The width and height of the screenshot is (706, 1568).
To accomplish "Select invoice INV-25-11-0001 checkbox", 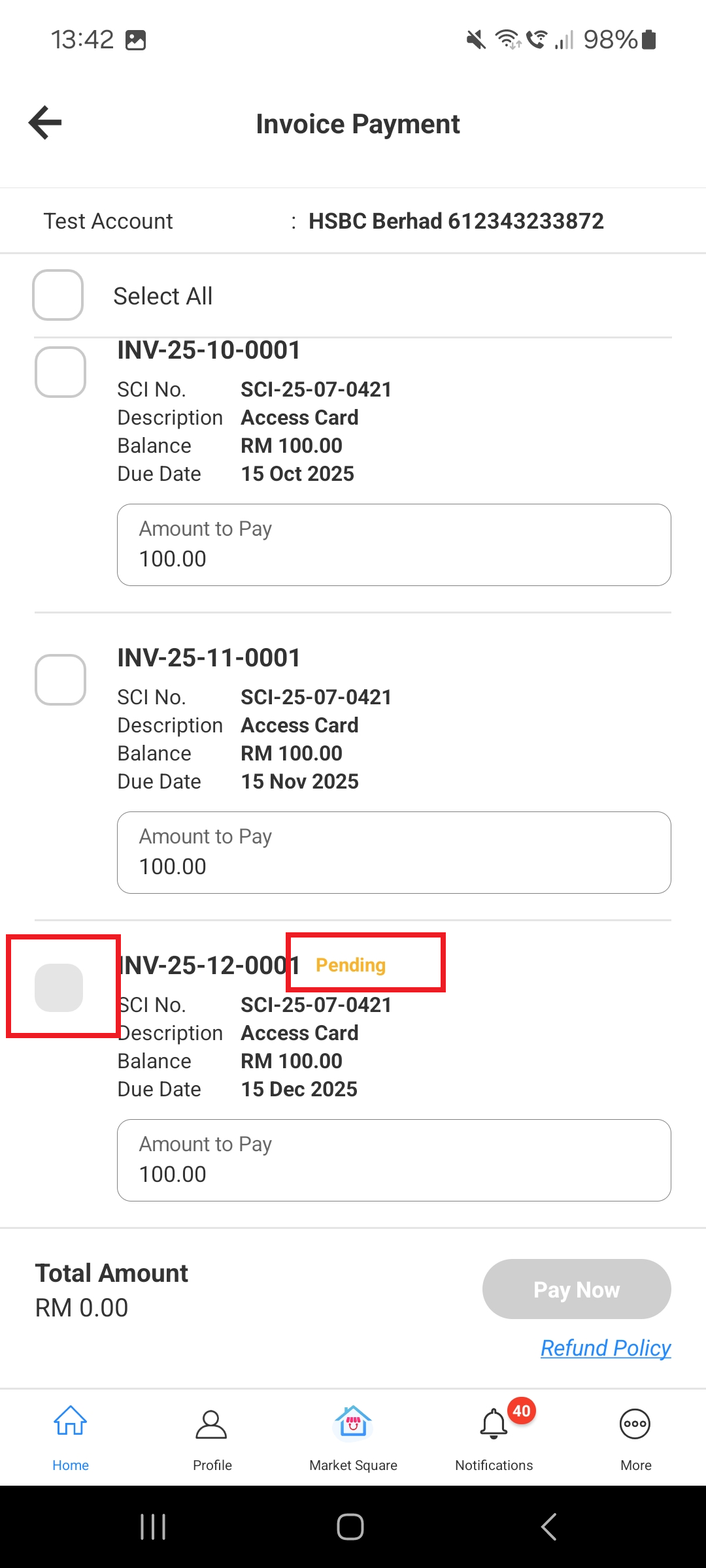I will pyautogui.click(x=61, y=680).
